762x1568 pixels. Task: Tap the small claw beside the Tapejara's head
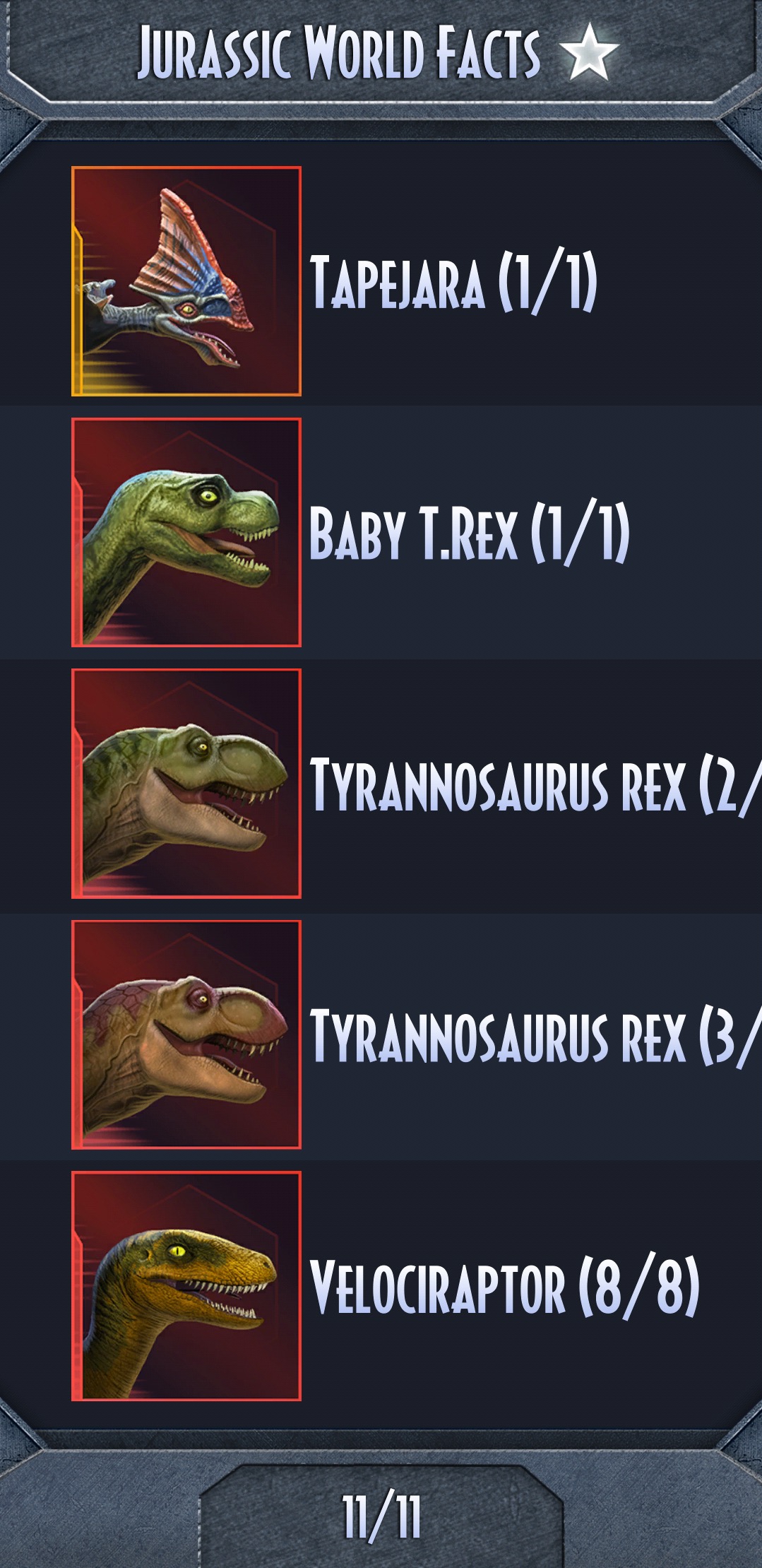coord(98,292)
